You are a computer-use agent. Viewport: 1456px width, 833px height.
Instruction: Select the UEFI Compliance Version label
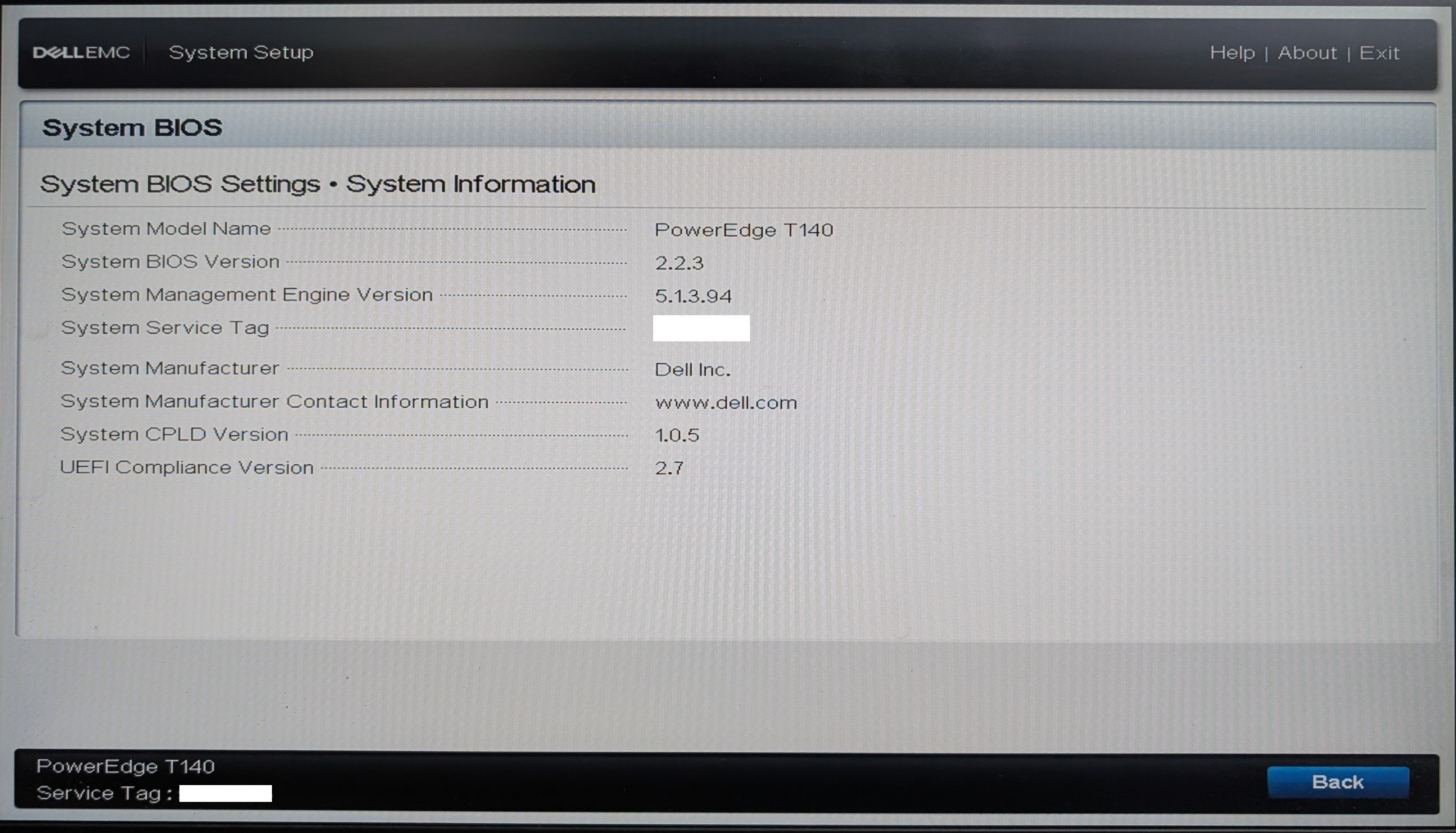187,467
